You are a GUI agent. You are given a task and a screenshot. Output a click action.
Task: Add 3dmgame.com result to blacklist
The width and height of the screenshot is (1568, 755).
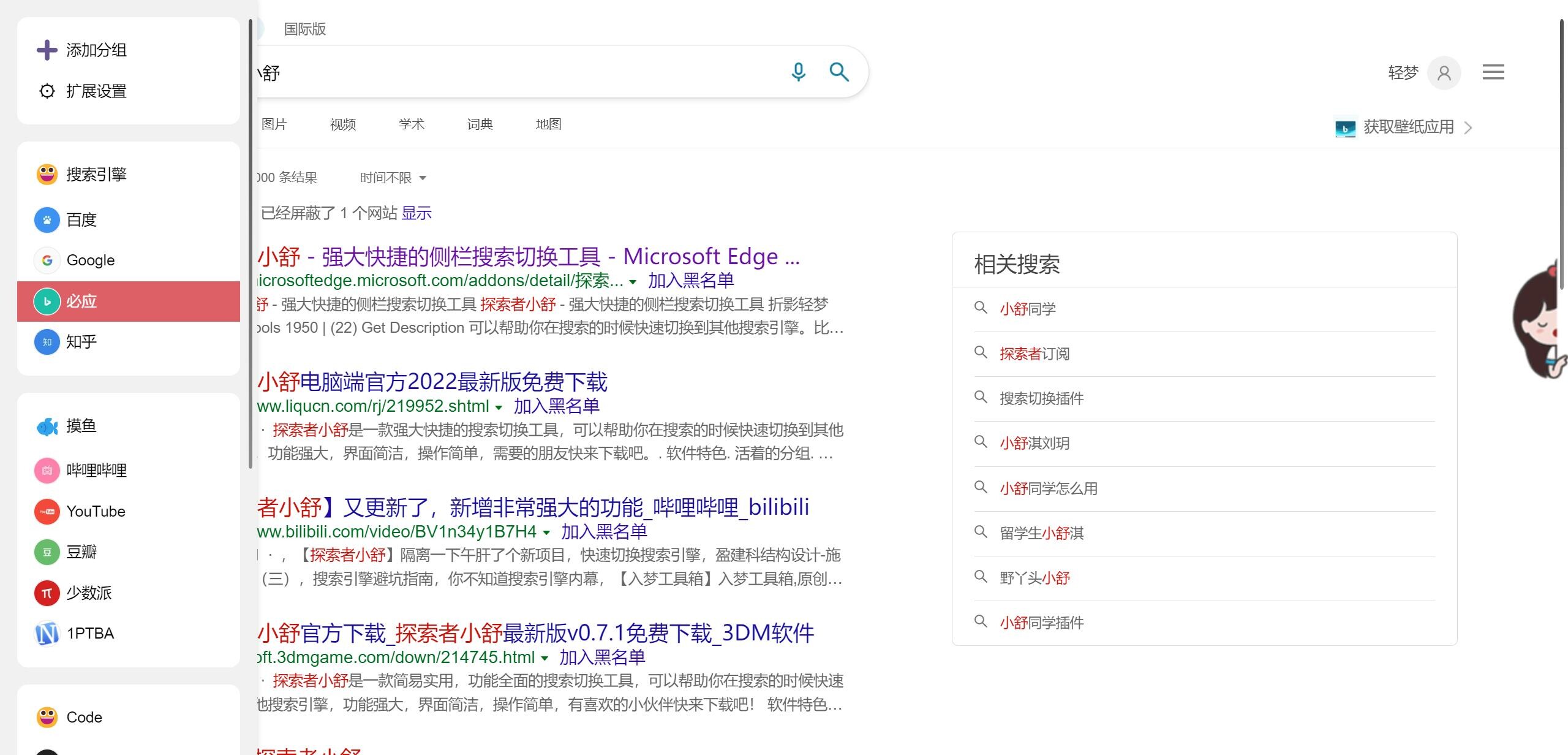[602, 657]
